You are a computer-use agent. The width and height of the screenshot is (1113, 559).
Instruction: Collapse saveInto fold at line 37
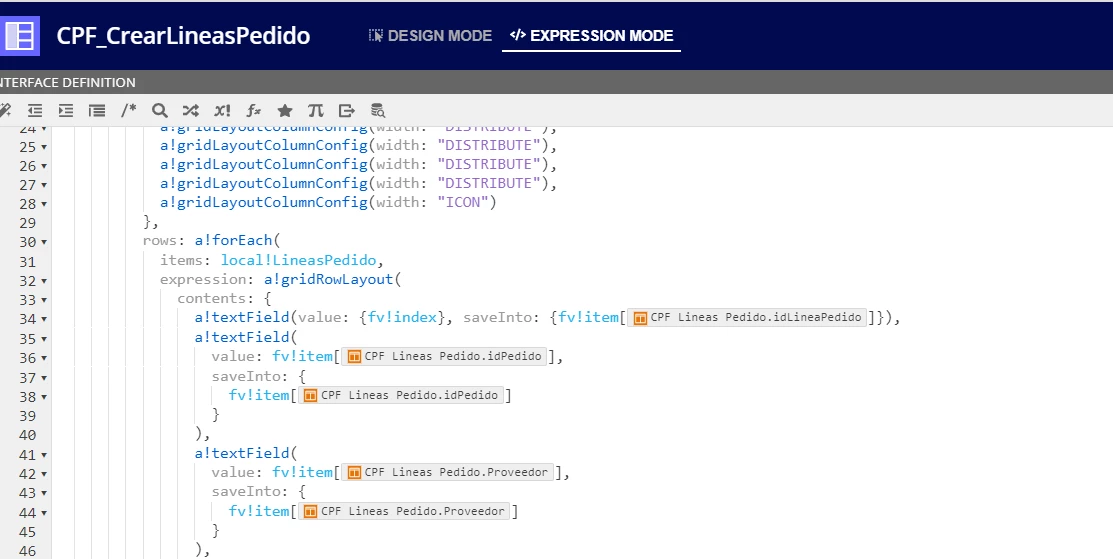click(x=44, y=378)
